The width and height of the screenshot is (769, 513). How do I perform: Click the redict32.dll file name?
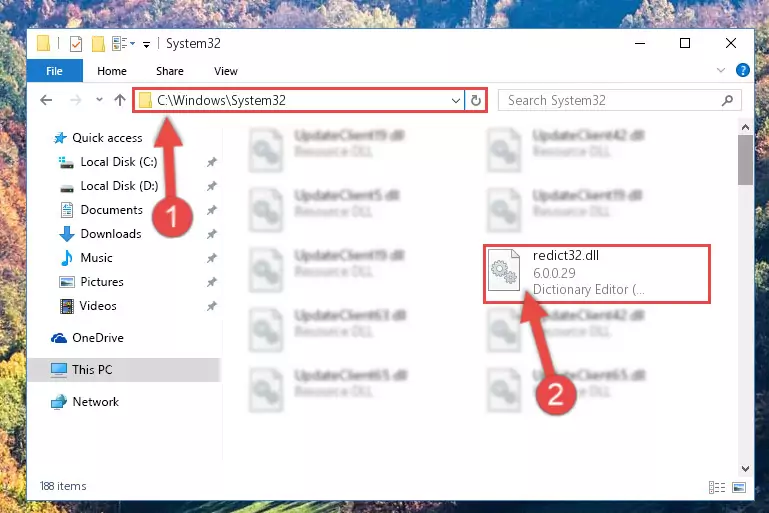click(x=565, y=256)
